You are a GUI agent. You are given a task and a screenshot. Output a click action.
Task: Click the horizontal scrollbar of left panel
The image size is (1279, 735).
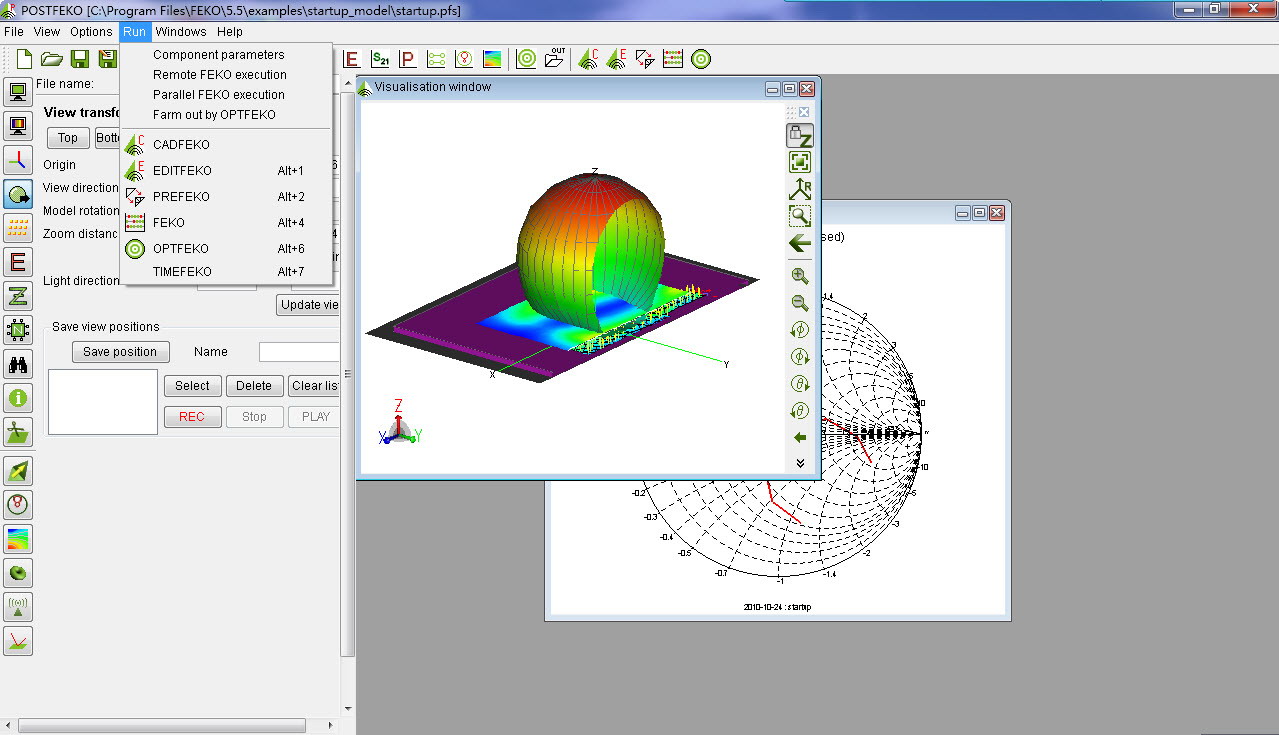coord(160,726)
